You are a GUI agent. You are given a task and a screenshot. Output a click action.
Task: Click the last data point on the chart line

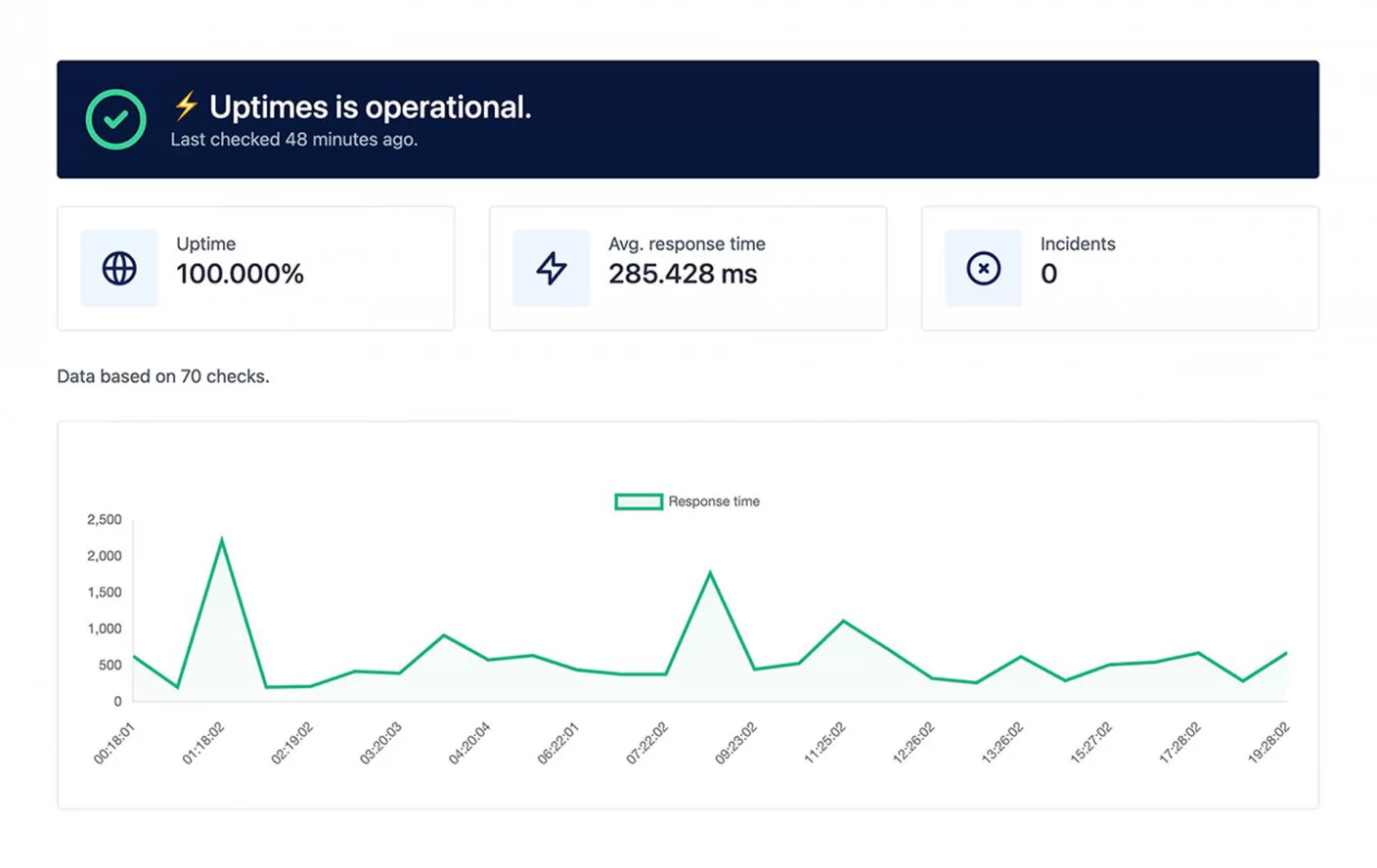click(x=1286, y=653)
